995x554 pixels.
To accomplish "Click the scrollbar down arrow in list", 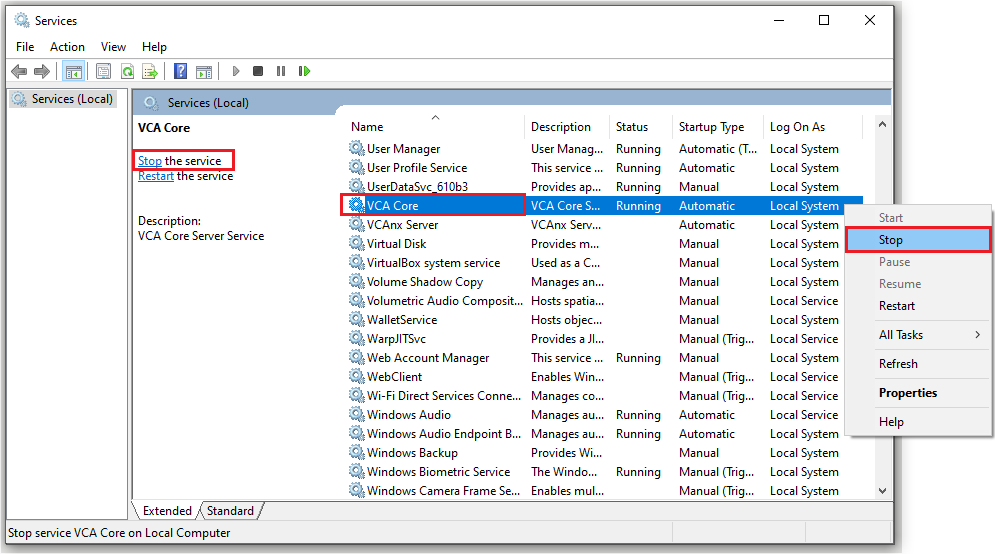I will (882, 491).
